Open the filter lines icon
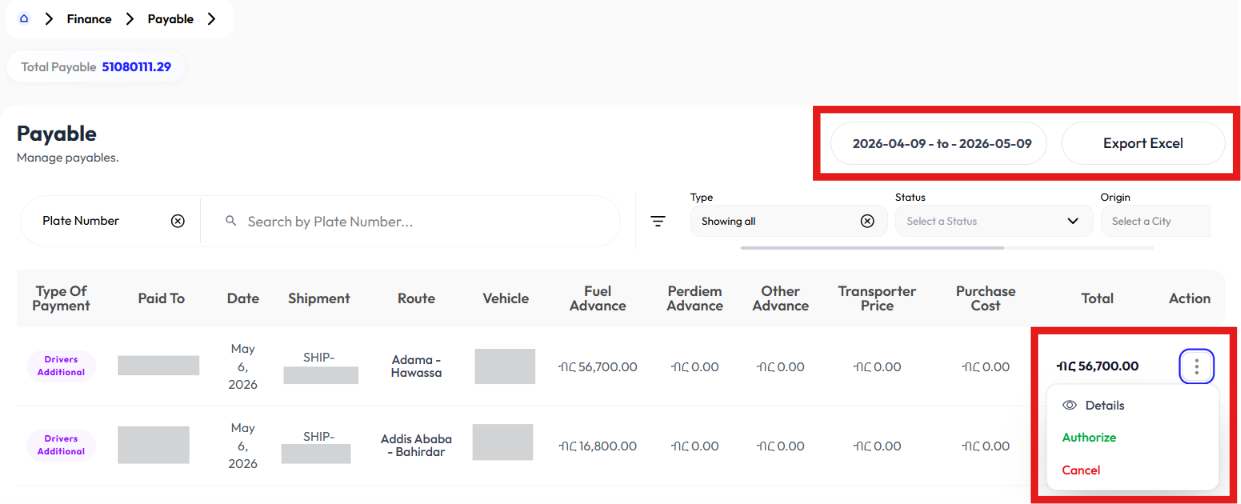Image resolution: width=1241 pixels, height=504 pixels. coord(658,221)
